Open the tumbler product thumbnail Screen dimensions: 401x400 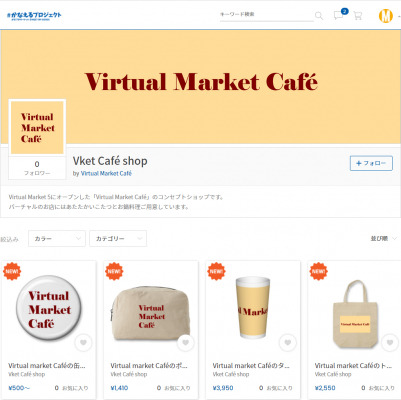253,307
